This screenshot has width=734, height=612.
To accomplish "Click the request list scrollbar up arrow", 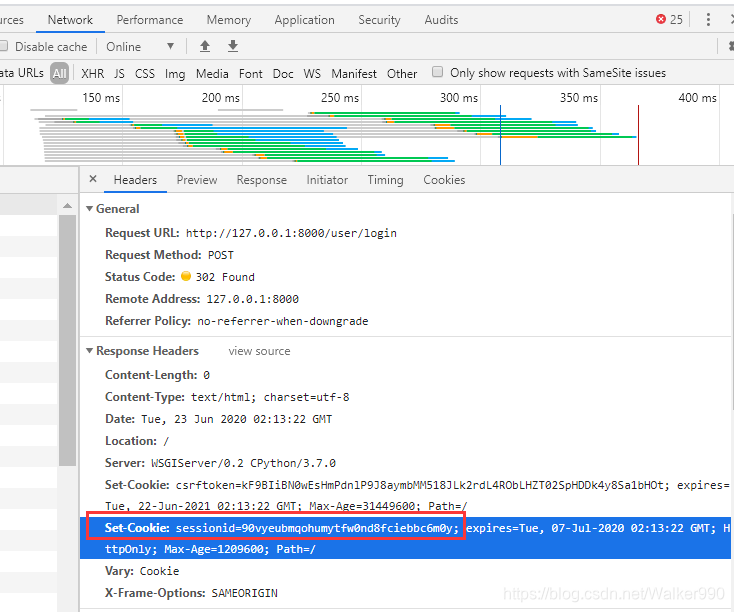I will 67,206.
